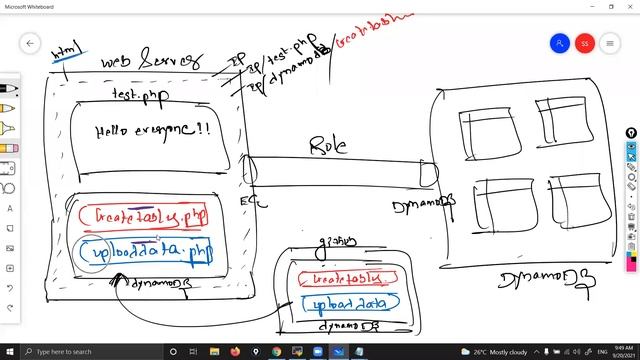Screen dimensions: 640x360
Task: Redo the last action
Action: 10,308
